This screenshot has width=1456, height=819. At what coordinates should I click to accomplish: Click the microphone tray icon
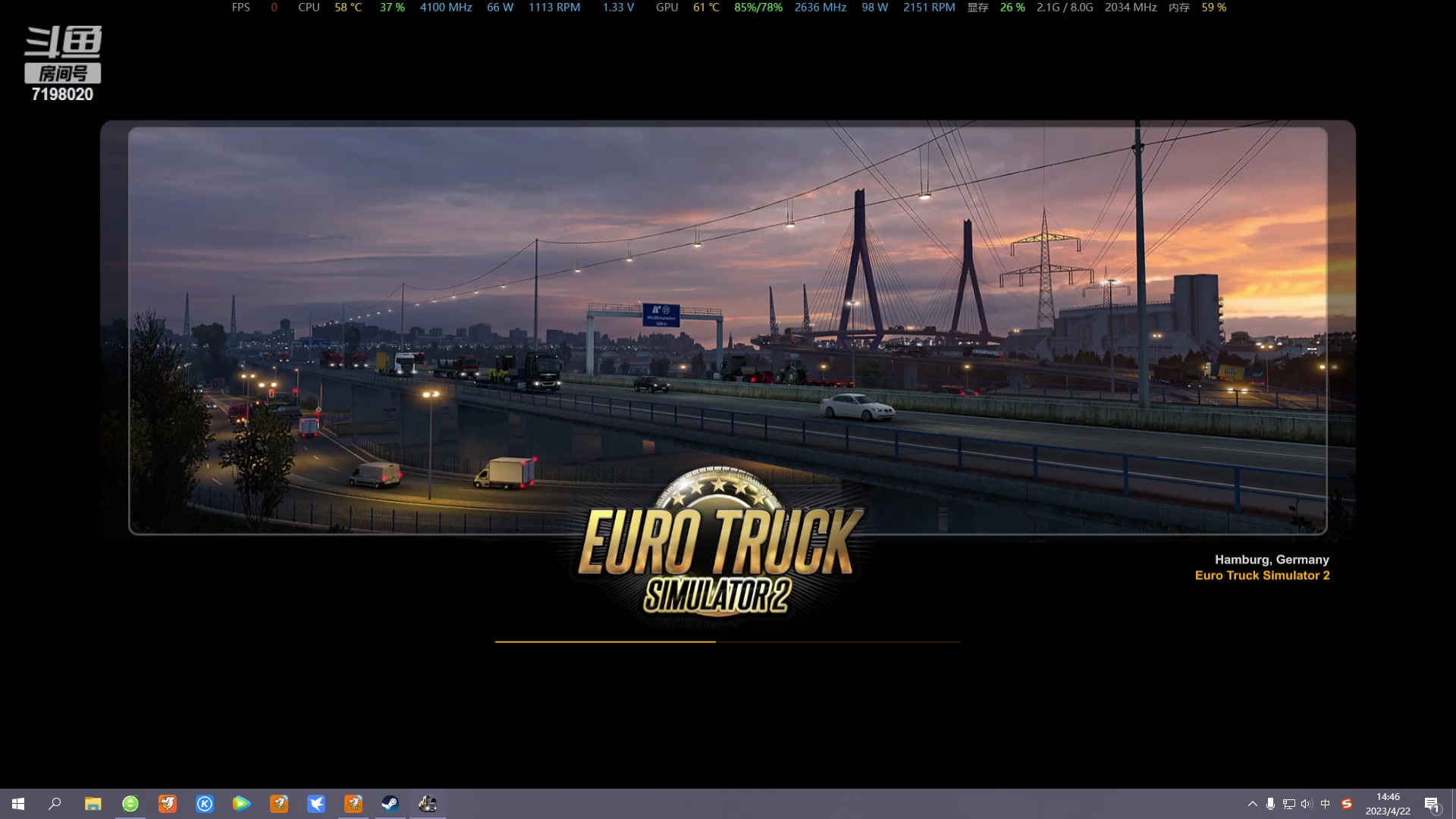1270,804
